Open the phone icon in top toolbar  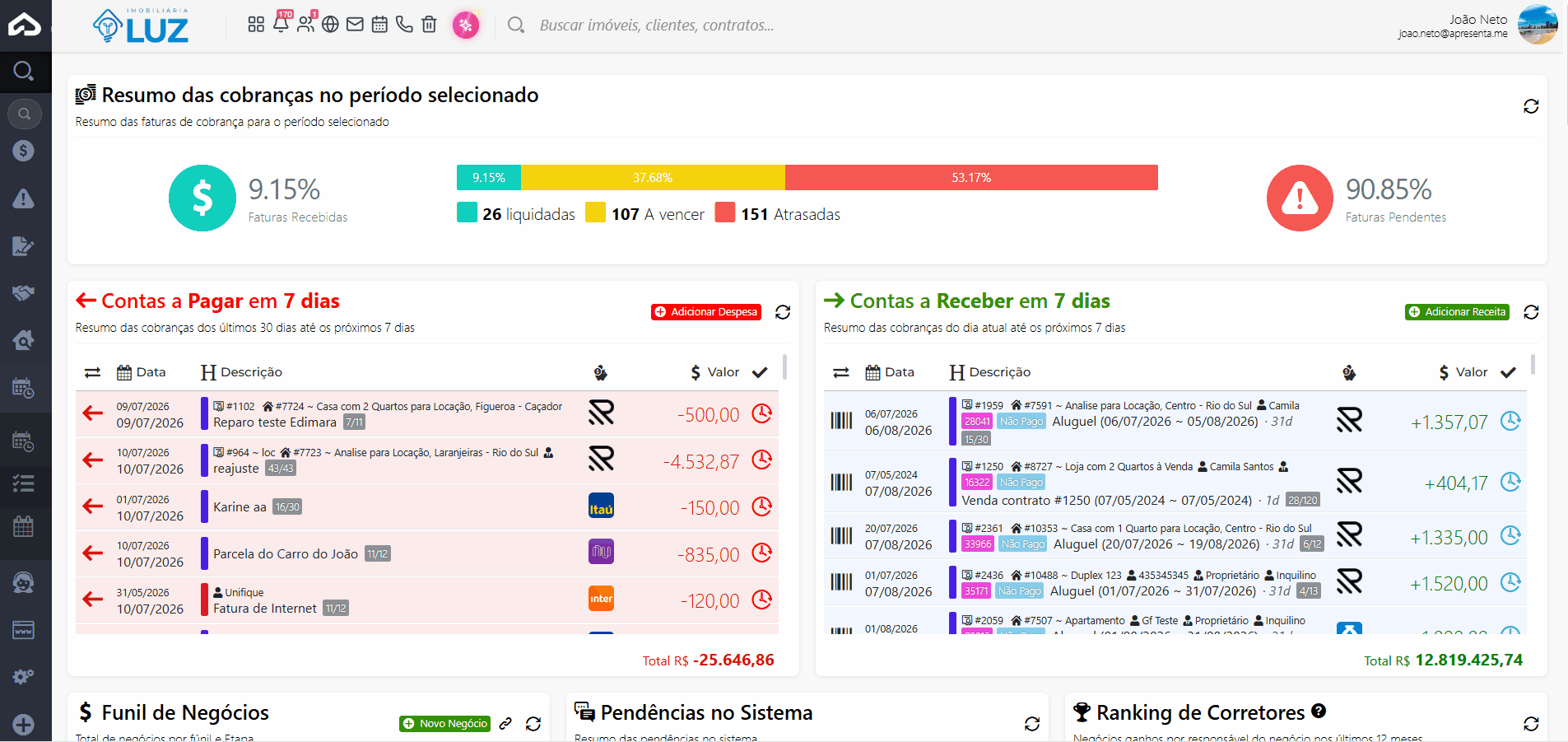(x=404, y=24)
